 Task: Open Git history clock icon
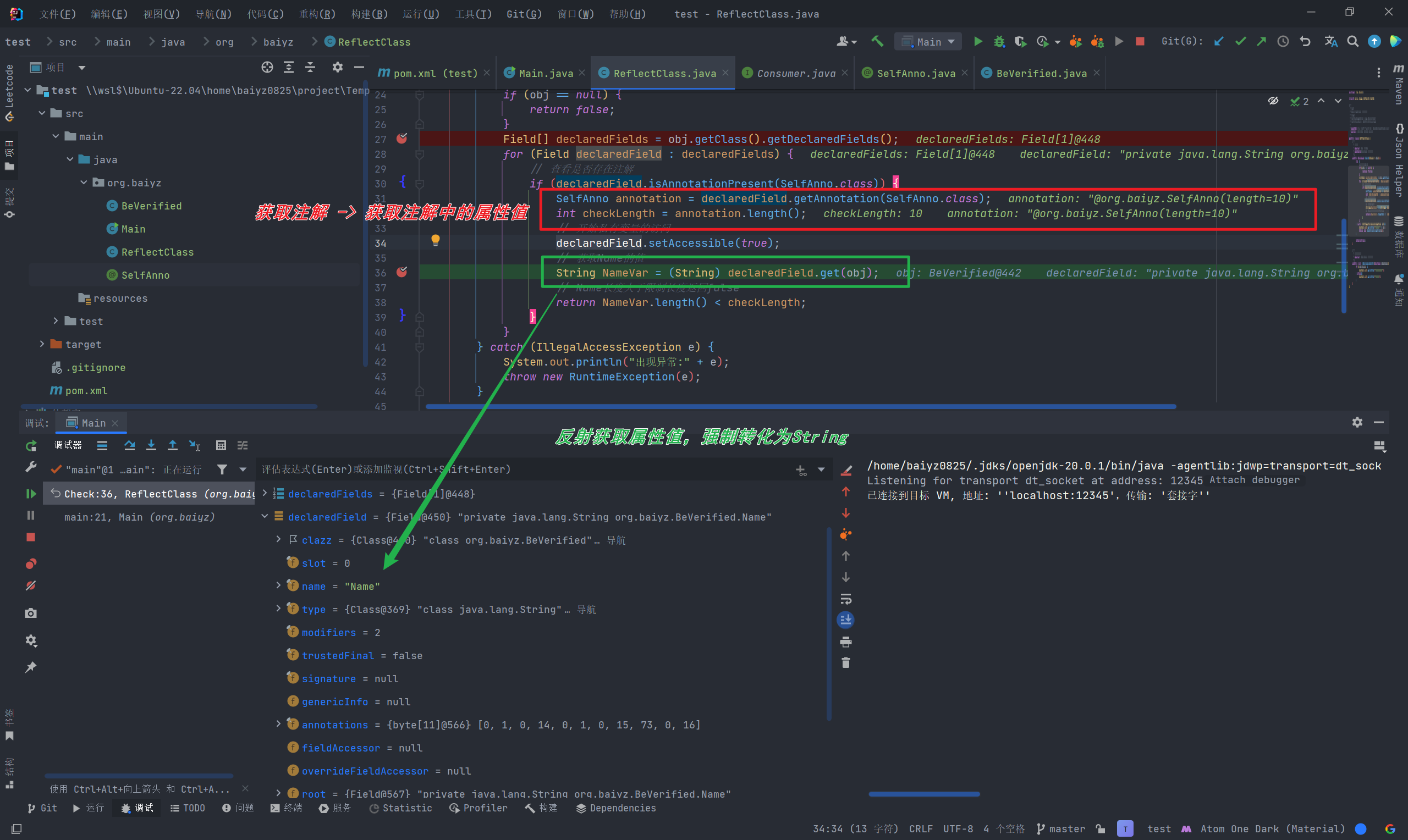tap(1283, 41)
